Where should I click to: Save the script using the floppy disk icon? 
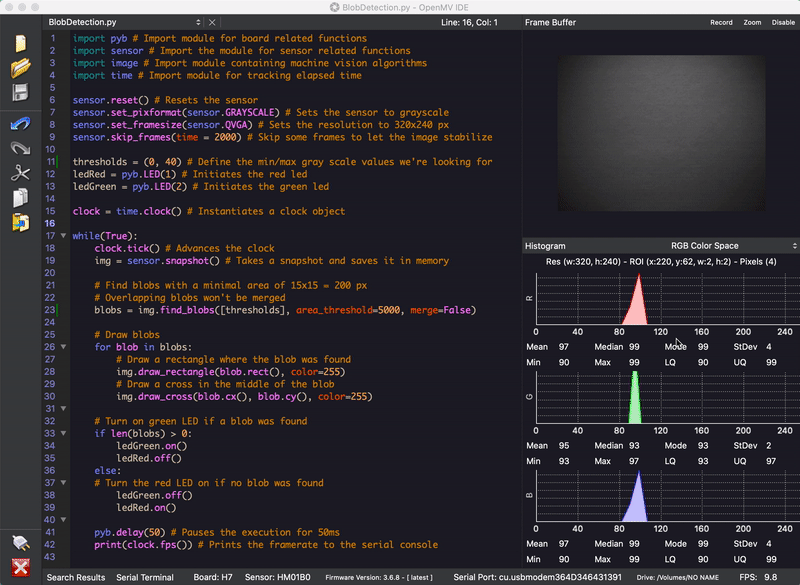click(20, 93)
